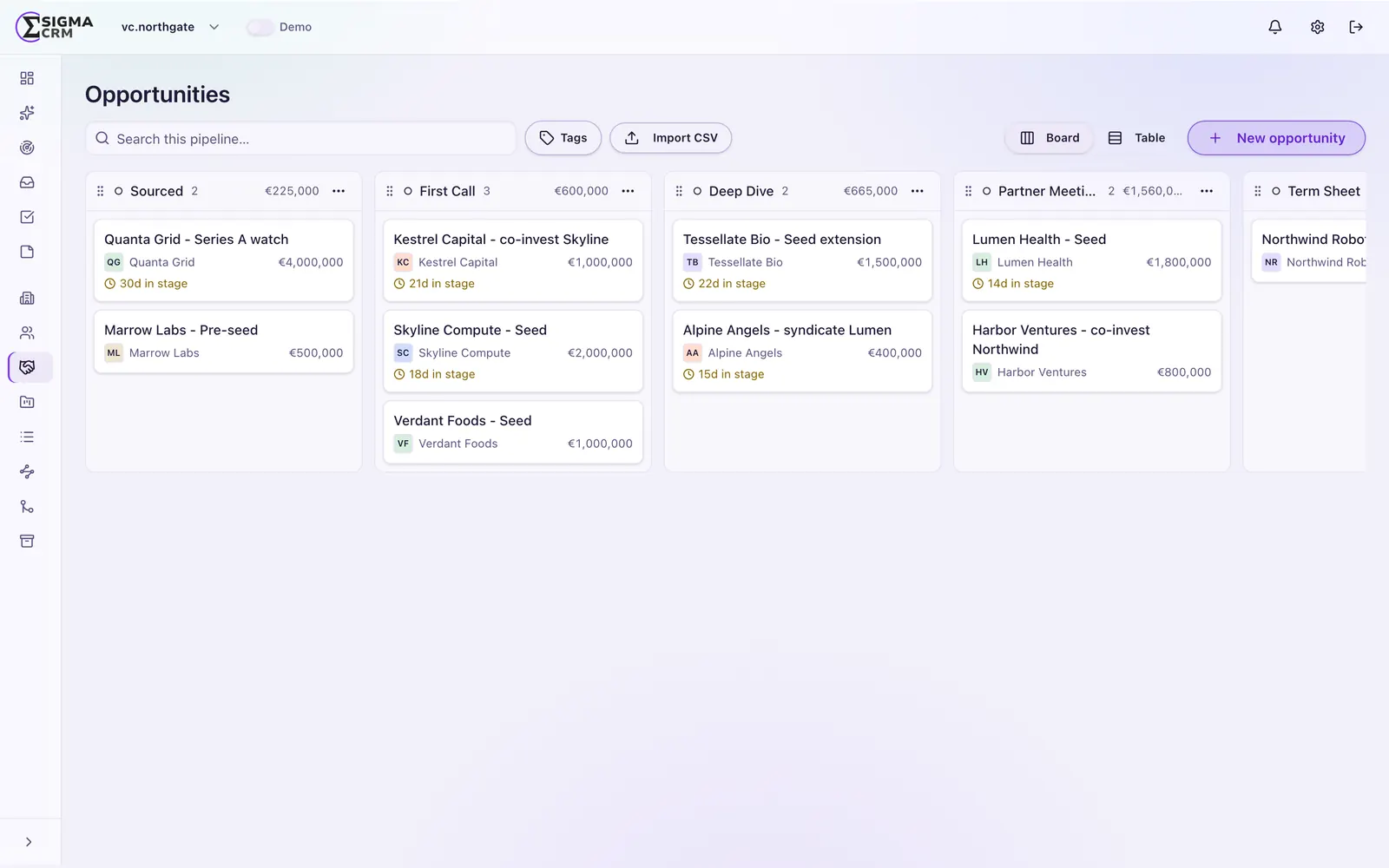
Task: Click the New opportunity button
Action: (1276, 138)
